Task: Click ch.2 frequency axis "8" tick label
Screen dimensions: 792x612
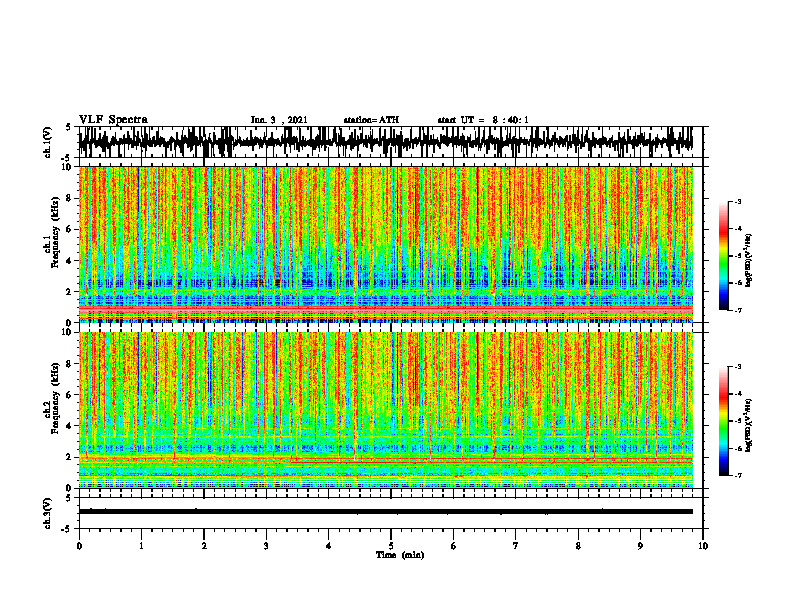Action: pyautogui.click(x=70, y=364)
